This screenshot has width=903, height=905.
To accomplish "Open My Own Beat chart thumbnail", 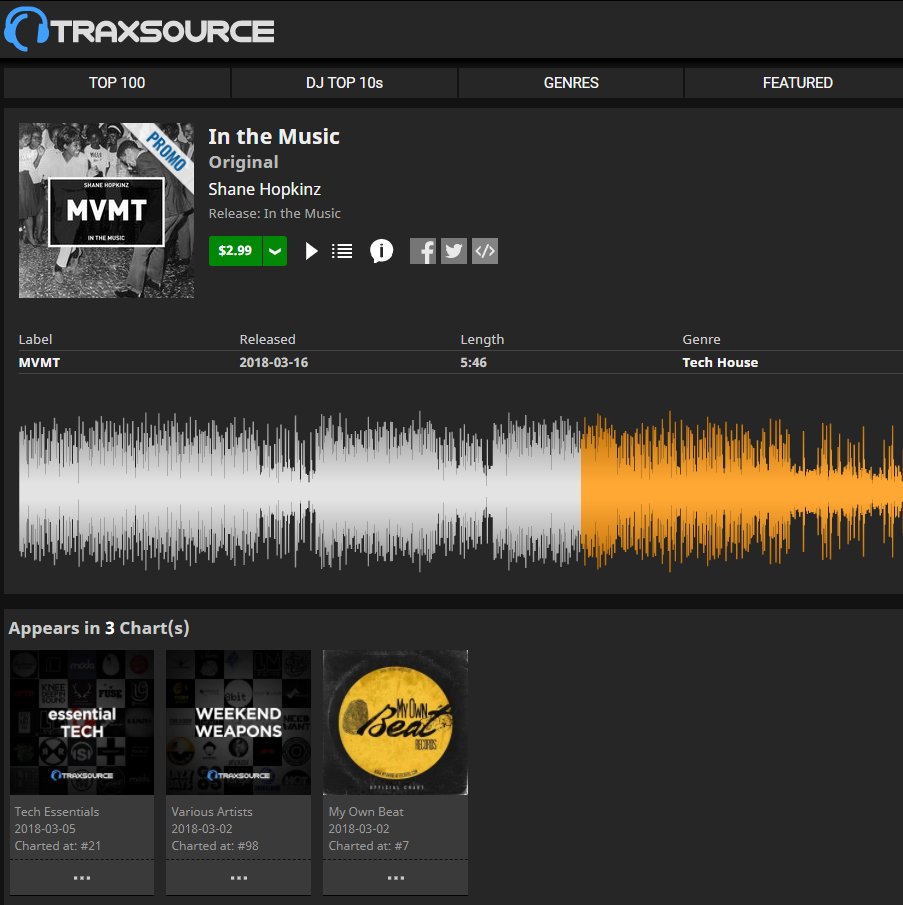I will pos(395,722).
